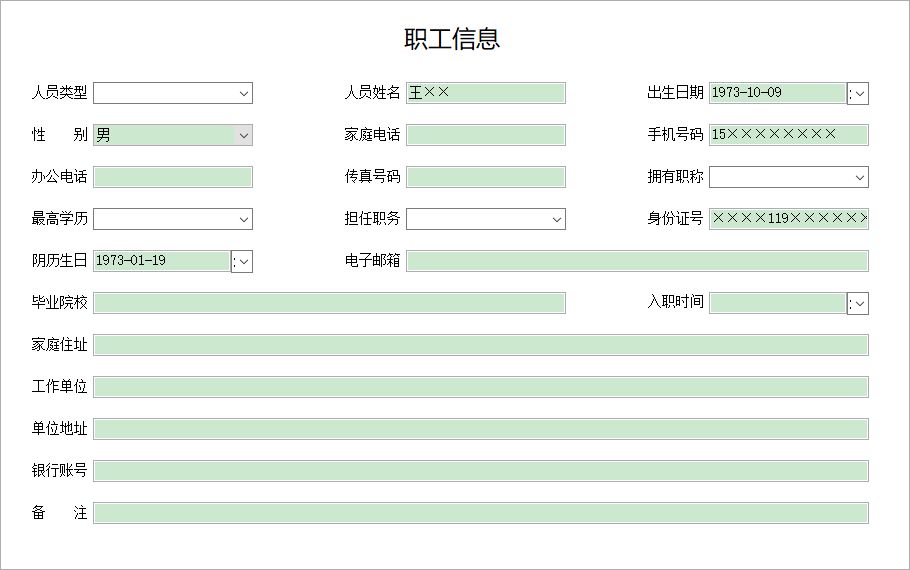Screen dimensions: 910x570
Task: Click the 人员类型 label
Action: tap(59, 93)
